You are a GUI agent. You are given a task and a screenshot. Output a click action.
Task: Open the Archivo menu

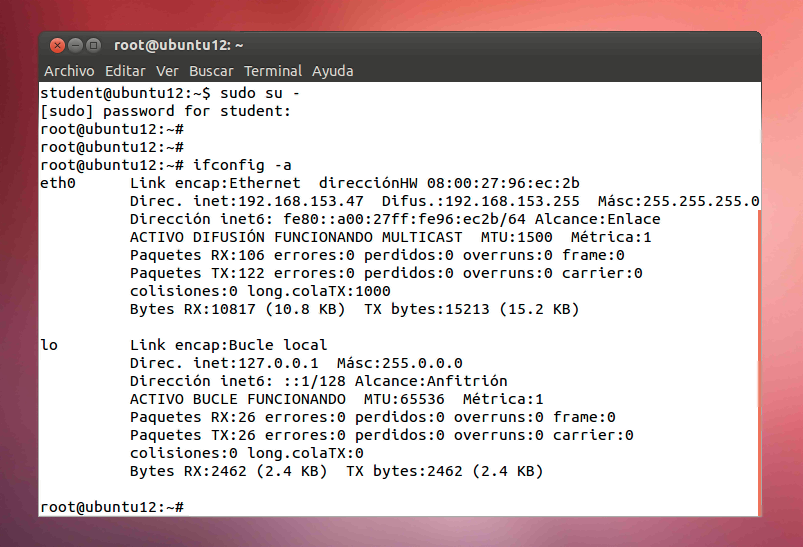click(x=69, y=71)
